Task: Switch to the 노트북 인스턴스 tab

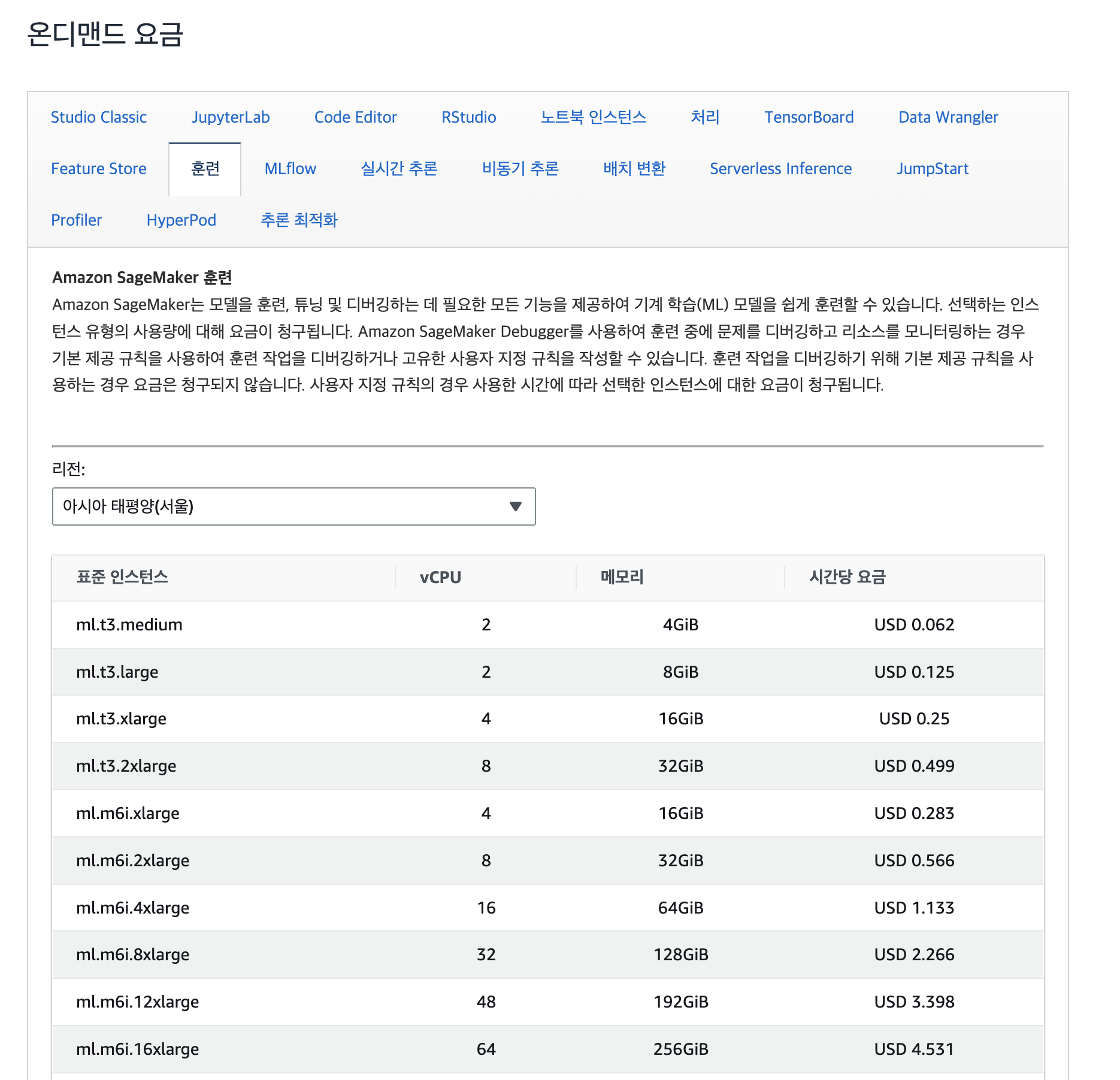Action: coord(594,117)
